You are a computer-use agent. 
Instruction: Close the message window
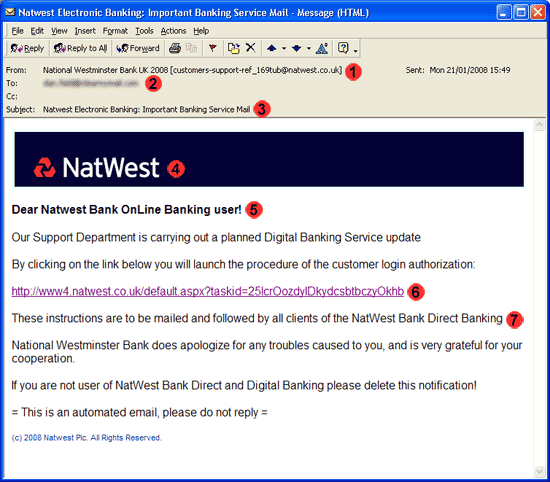point(538,12)
